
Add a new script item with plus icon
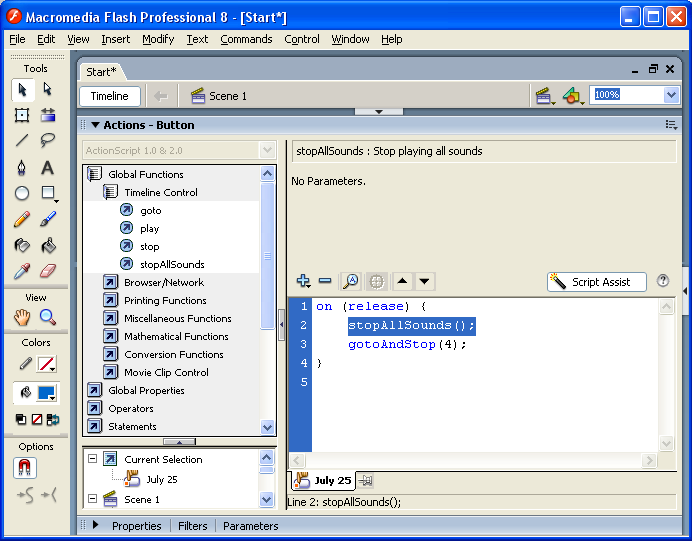304,282
